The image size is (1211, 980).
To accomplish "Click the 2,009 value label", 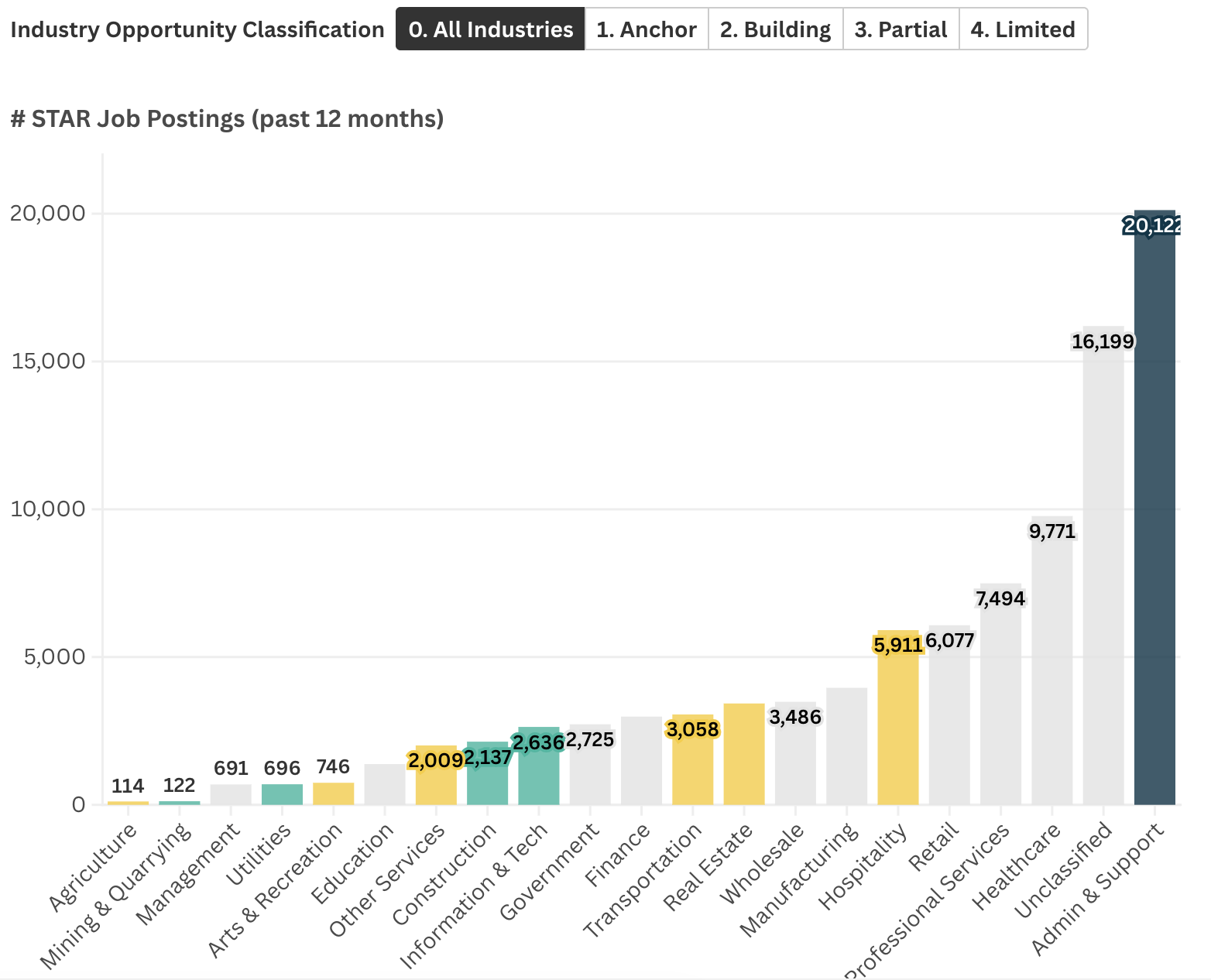I will click(436, 761).
